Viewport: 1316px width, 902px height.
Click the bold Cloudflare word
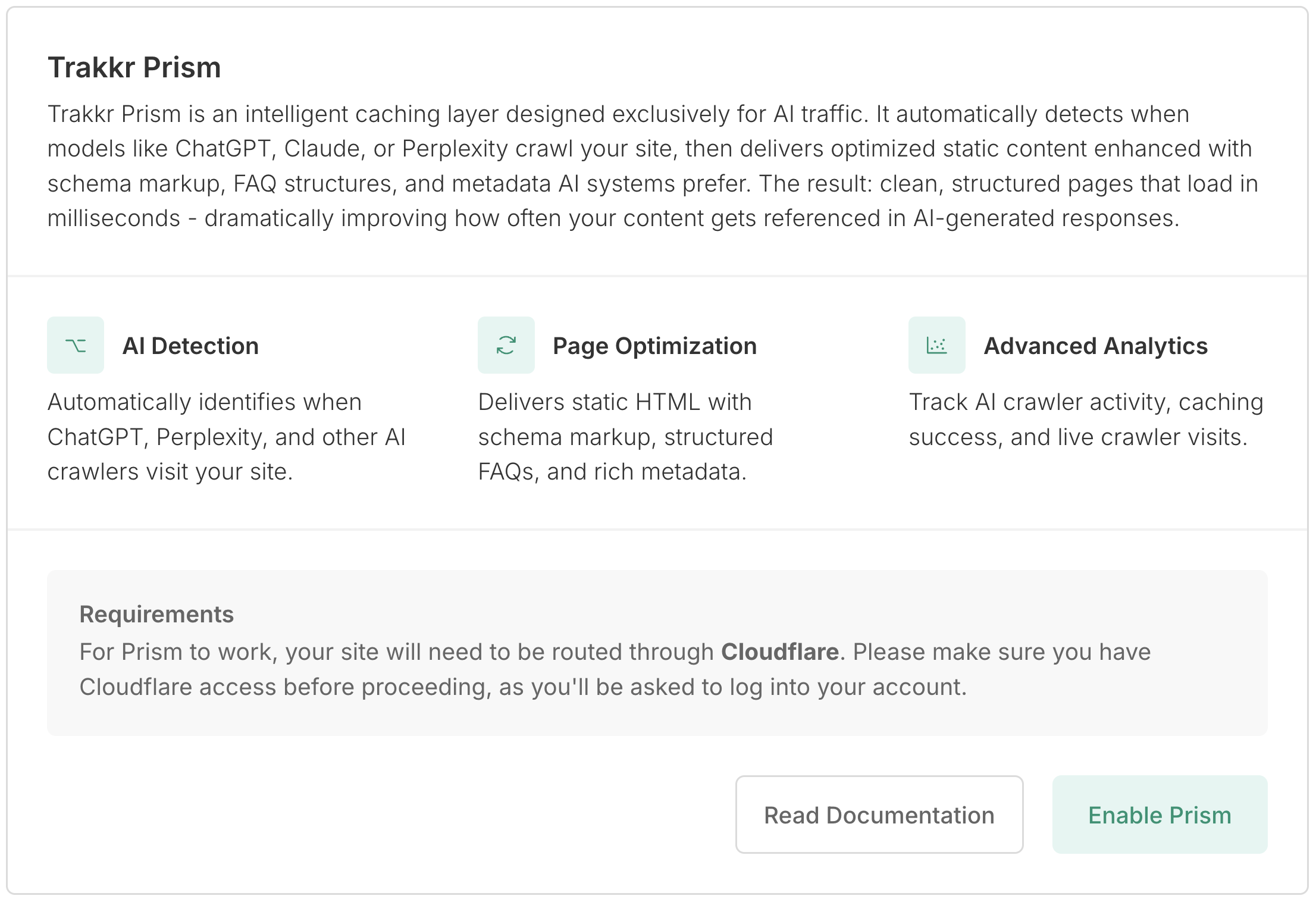tap(779, 652)
